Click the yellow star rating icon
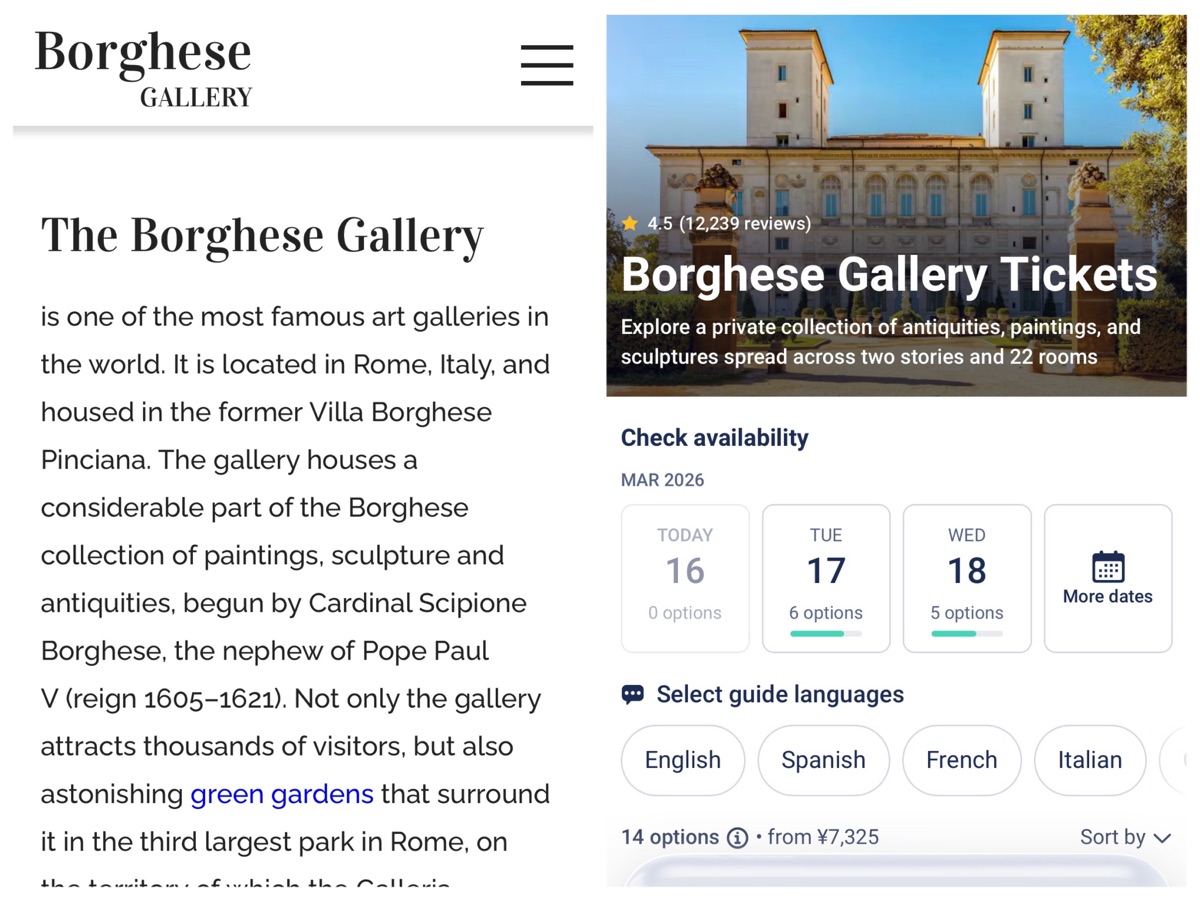The height and width of the screenshot is (900, 1200). pos(630,224)
